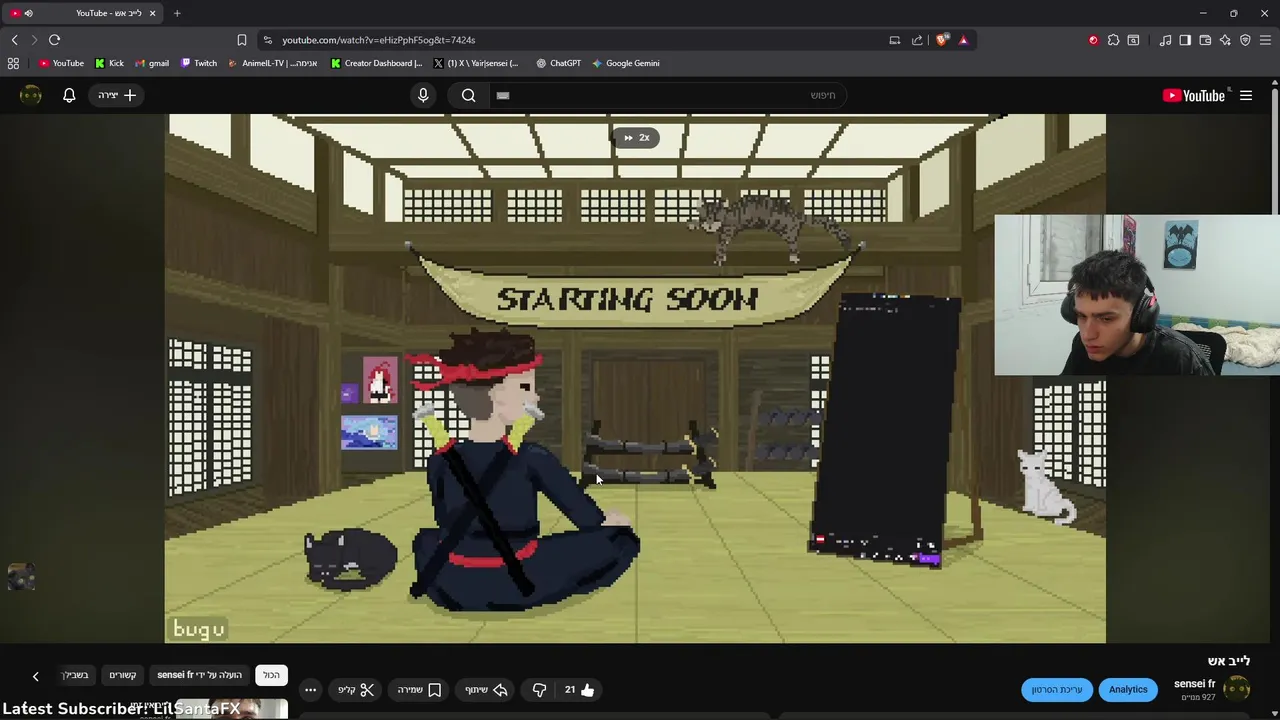Start voice search with the microphone
The image size is (1280, 720).
423,95
